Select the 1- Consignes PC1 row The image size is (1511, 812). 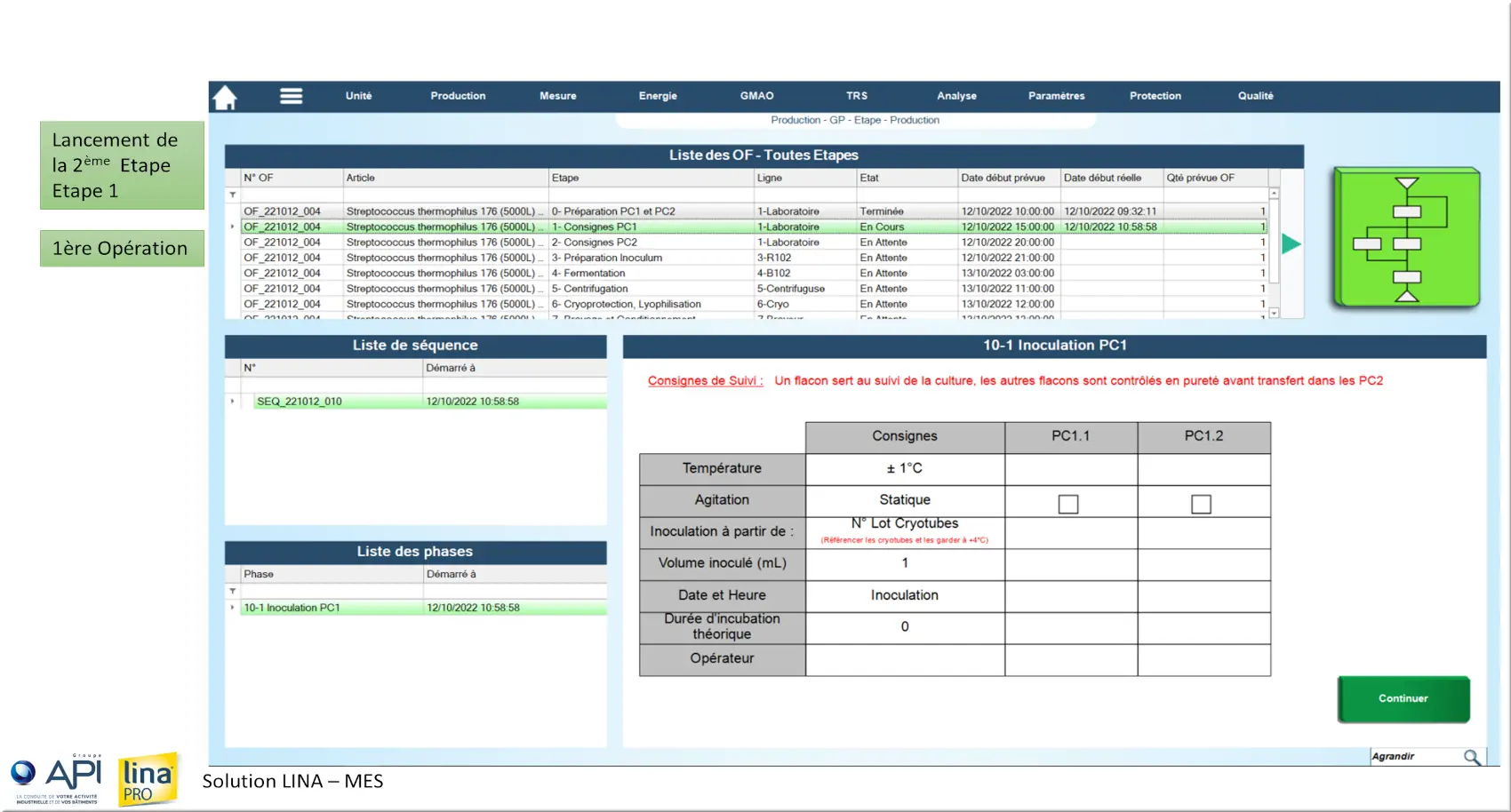754,227
